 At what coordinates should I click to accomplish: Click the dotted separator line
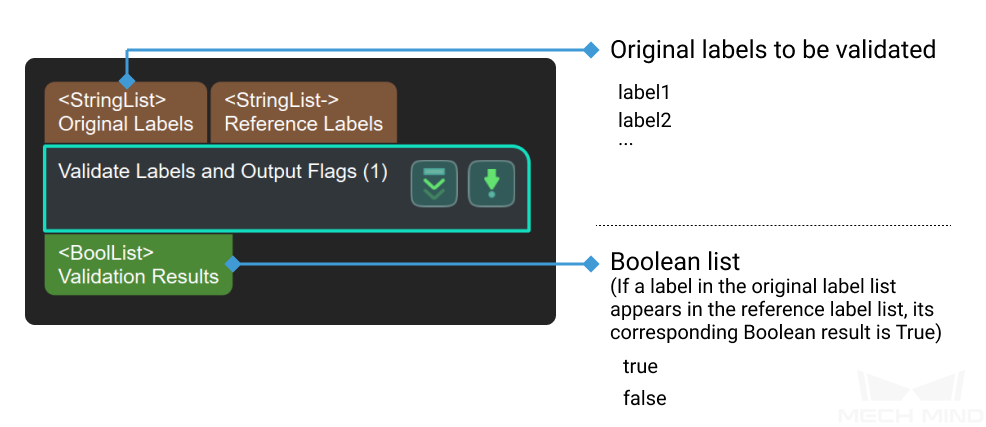[x=773, y=225]
